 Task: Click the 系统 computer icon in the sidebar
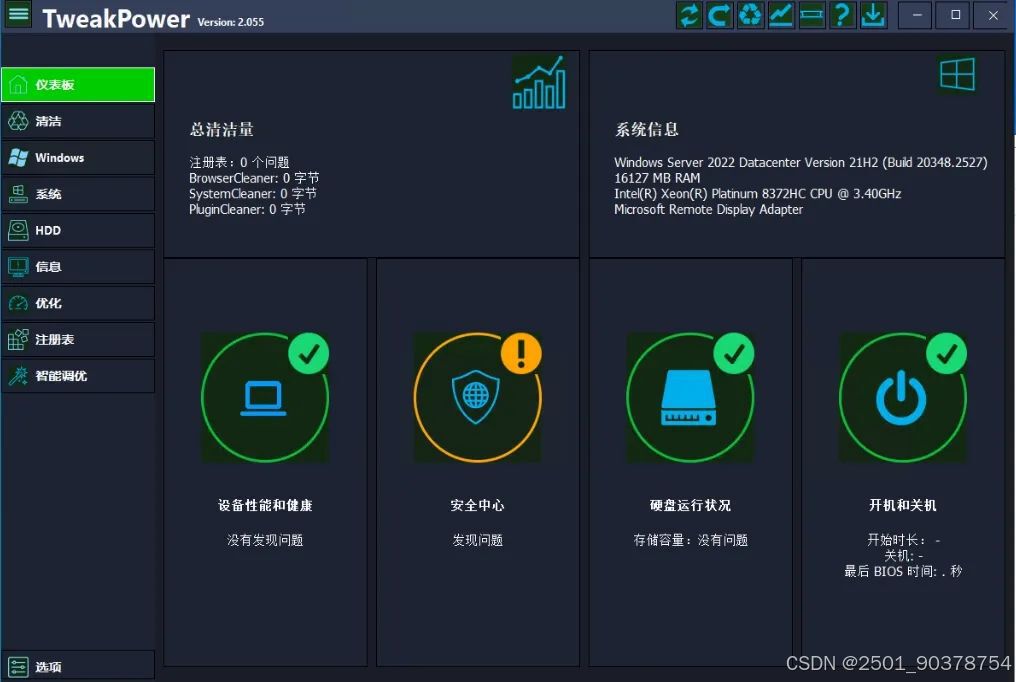pyautogui.click(x=18, y=194)
